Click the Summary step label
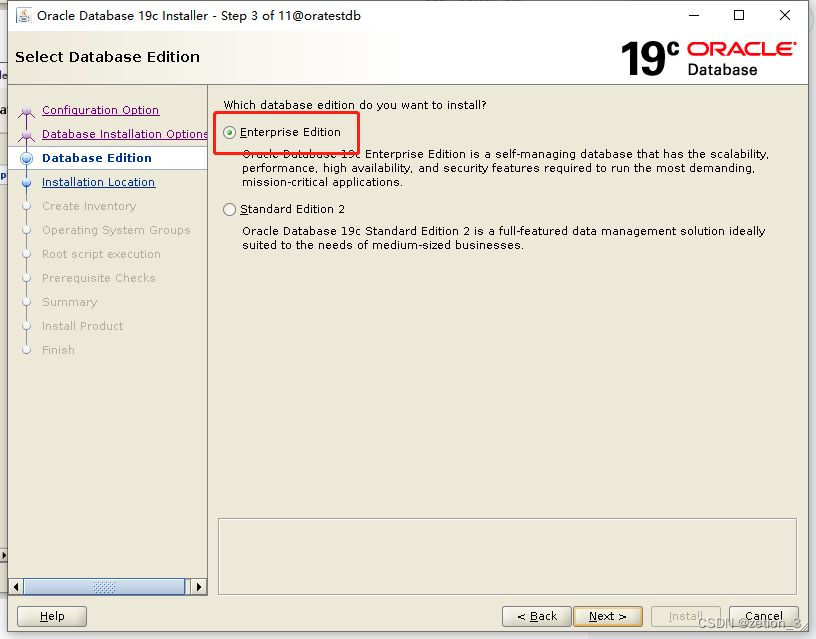 click(70, 302)
